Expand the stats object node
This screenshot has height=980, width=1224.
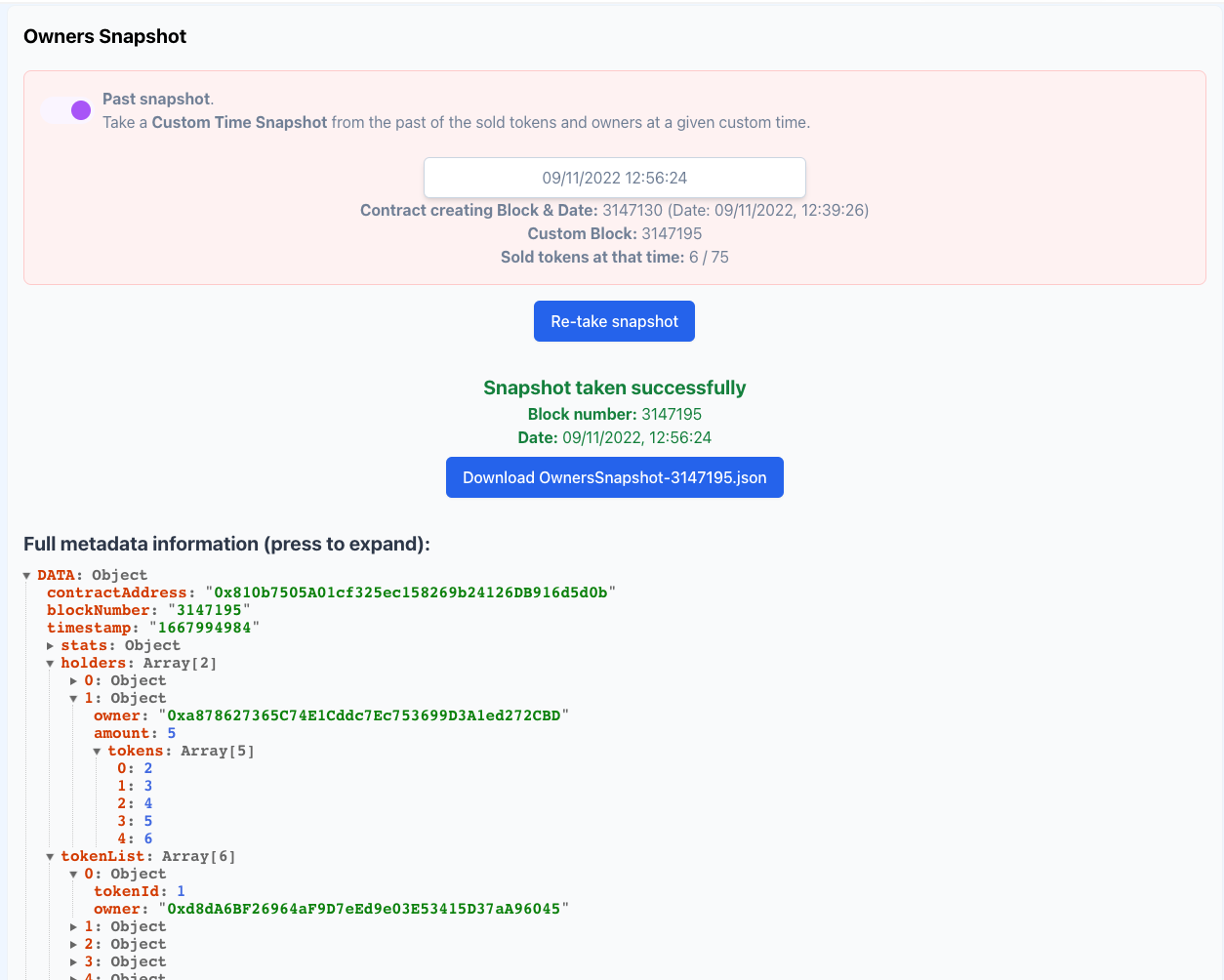point(51,646)
